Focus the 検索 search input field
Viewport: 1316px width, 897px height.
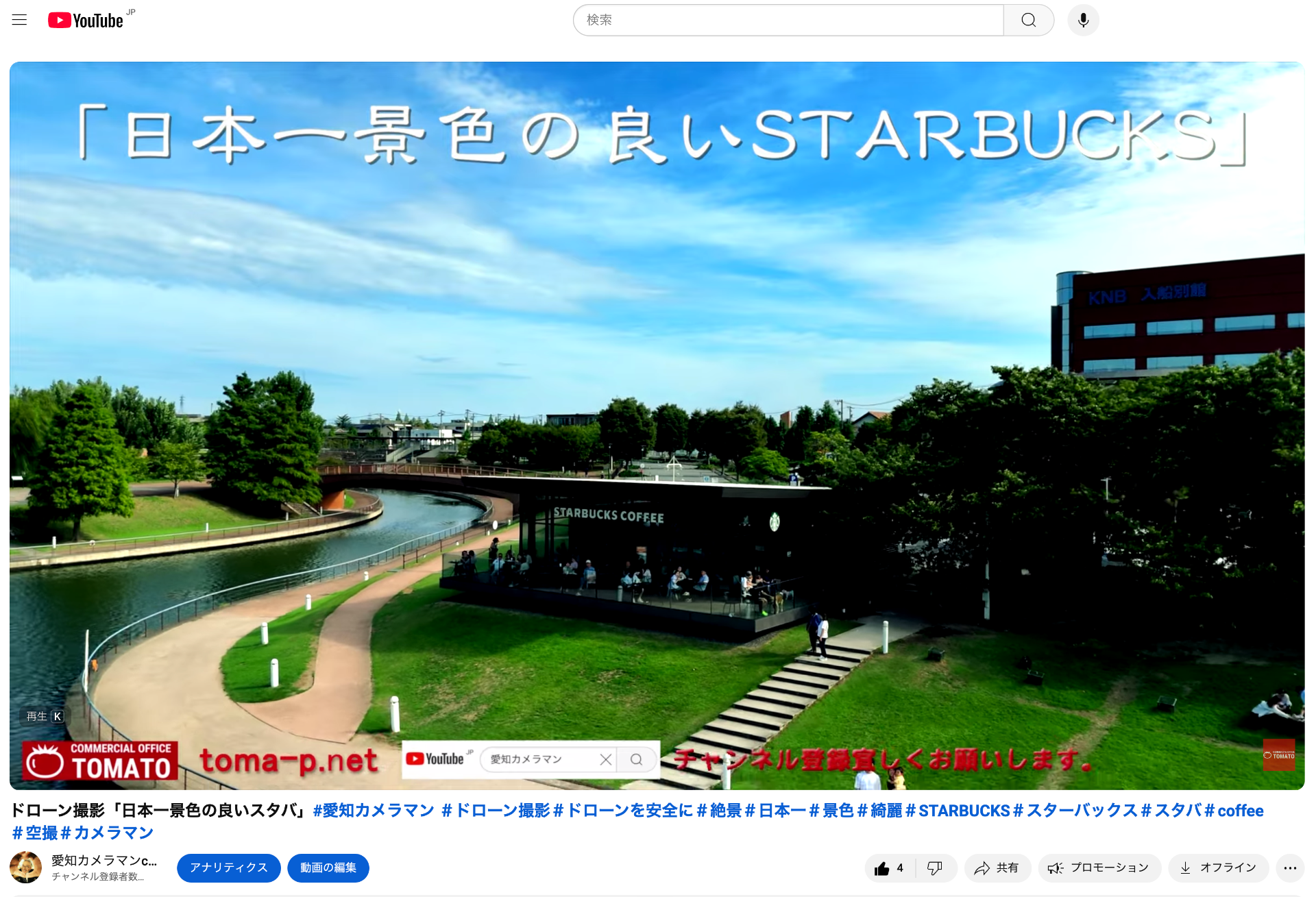[x=788, y=20]
